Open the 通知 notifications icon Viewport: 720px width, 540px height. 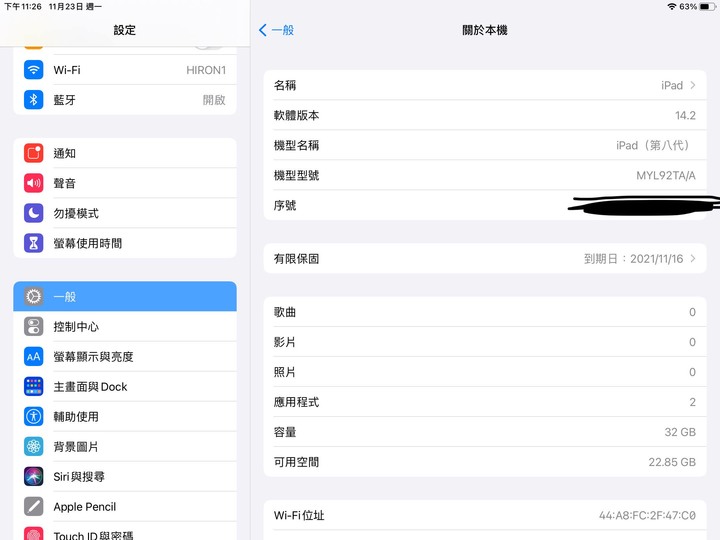point(34,153)
